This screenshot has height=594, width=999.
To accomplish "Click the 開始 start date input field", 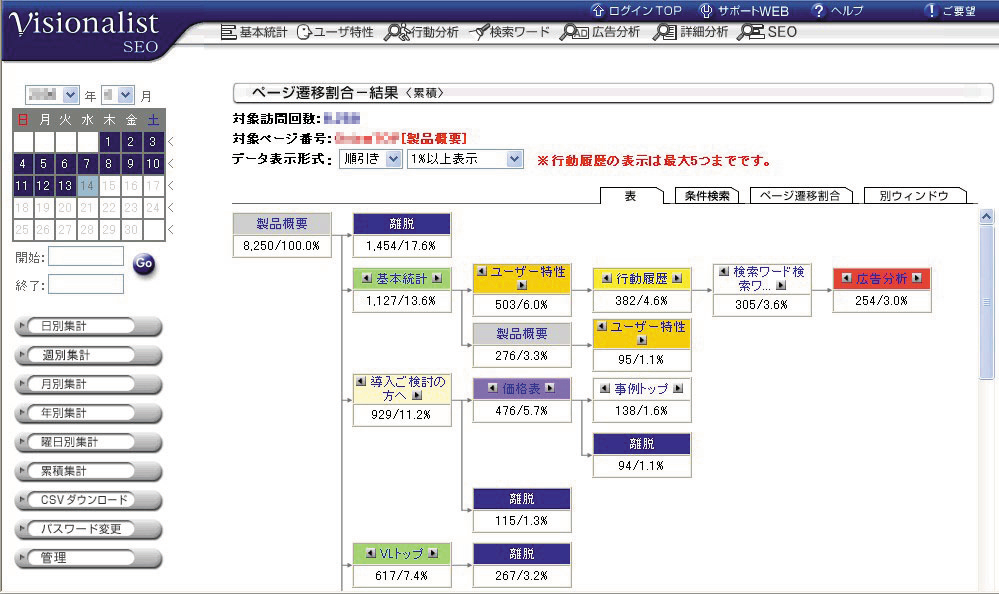I will [86, 257].
